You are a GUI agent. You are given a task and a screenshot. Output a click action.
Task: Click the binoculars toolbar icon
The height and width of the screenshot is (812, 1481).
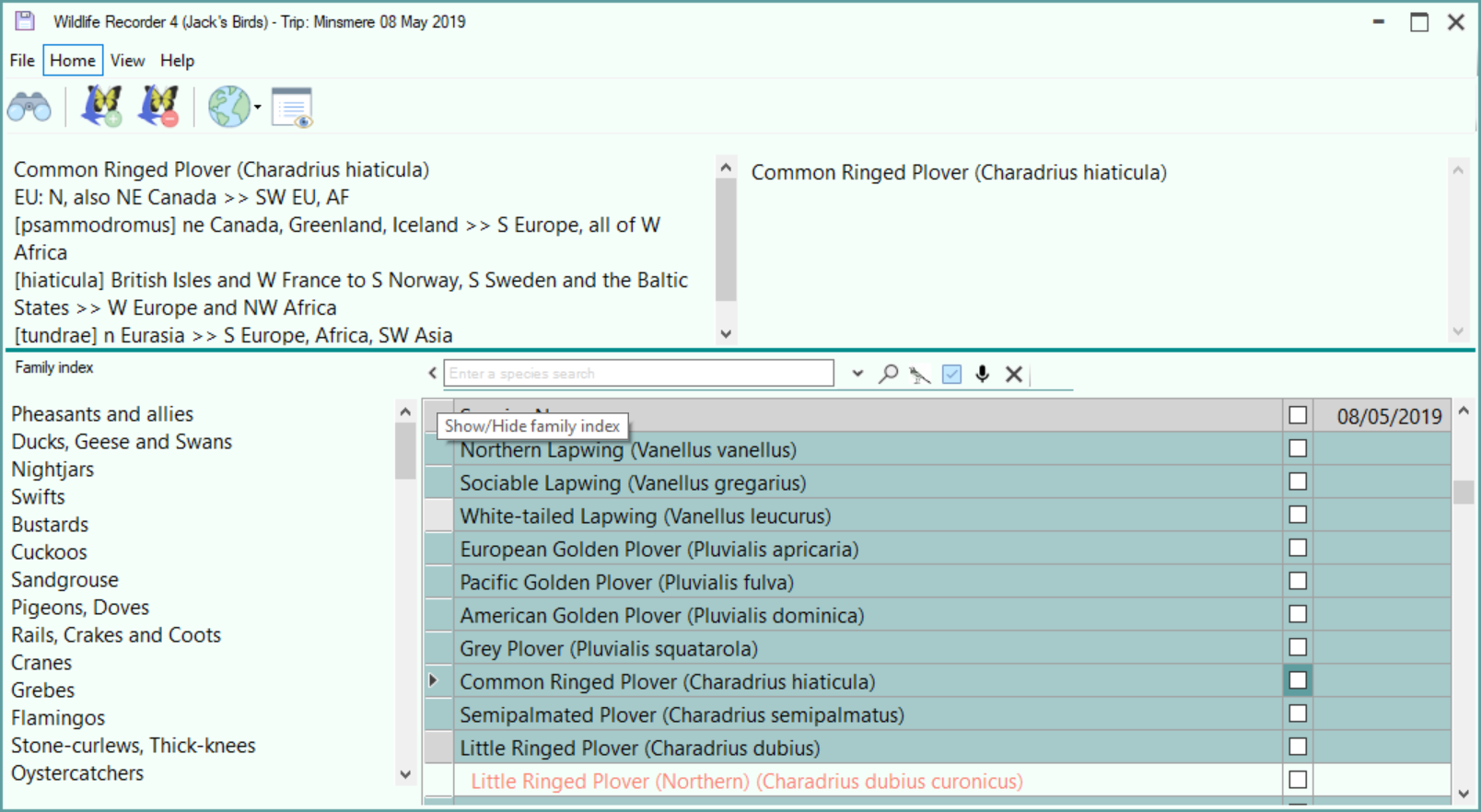tap(29, 108)
